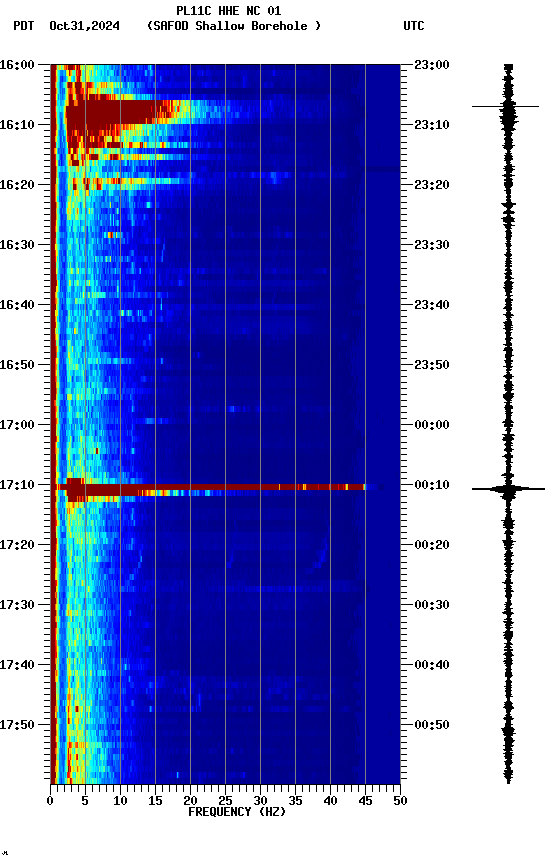The image size is (552, 864).
Task: Click the date Oct31,2024
Action: click(84, 26)
